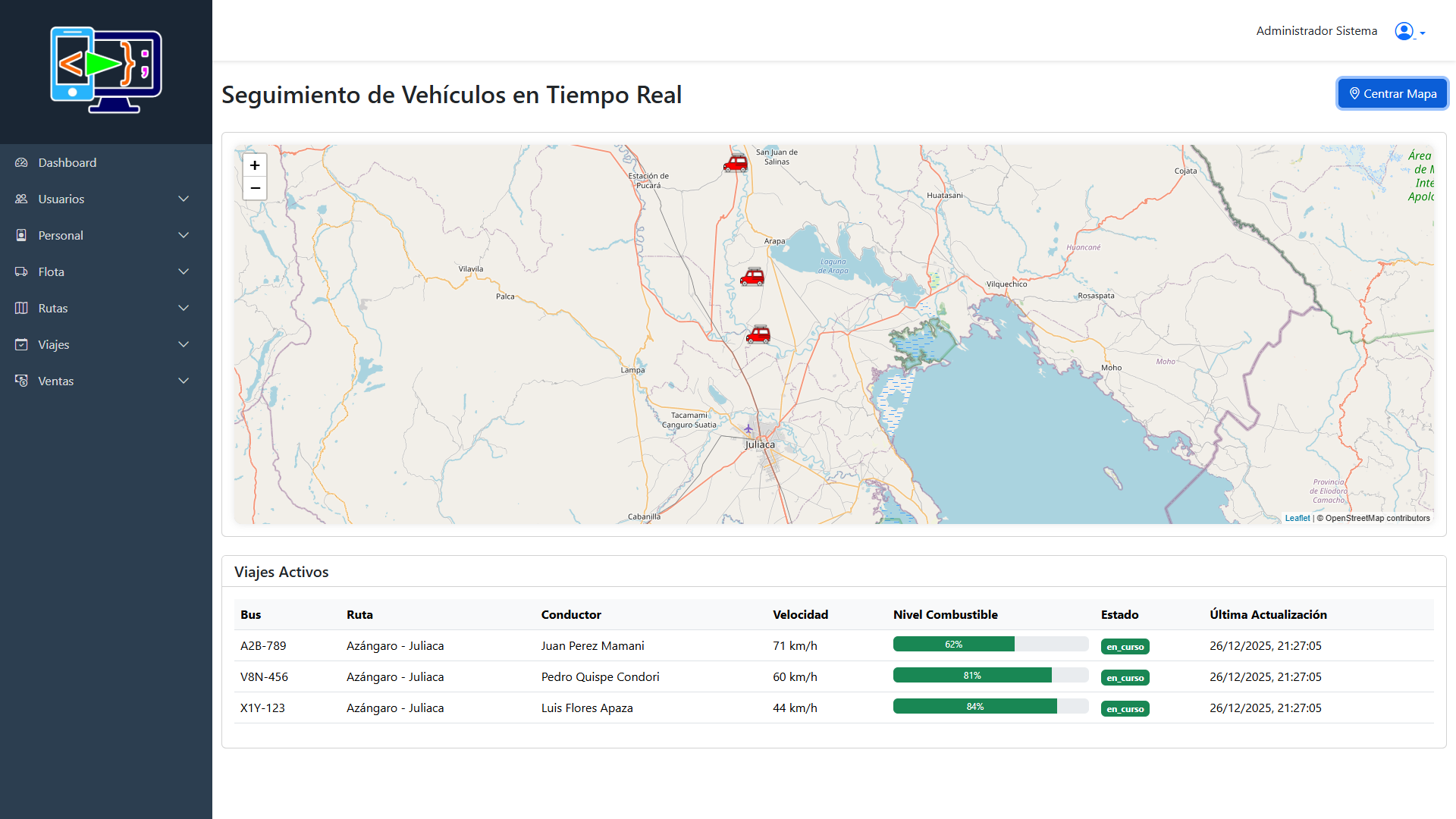
Task: Open the Dashboard menu item
Action: [x=67, y=163]
